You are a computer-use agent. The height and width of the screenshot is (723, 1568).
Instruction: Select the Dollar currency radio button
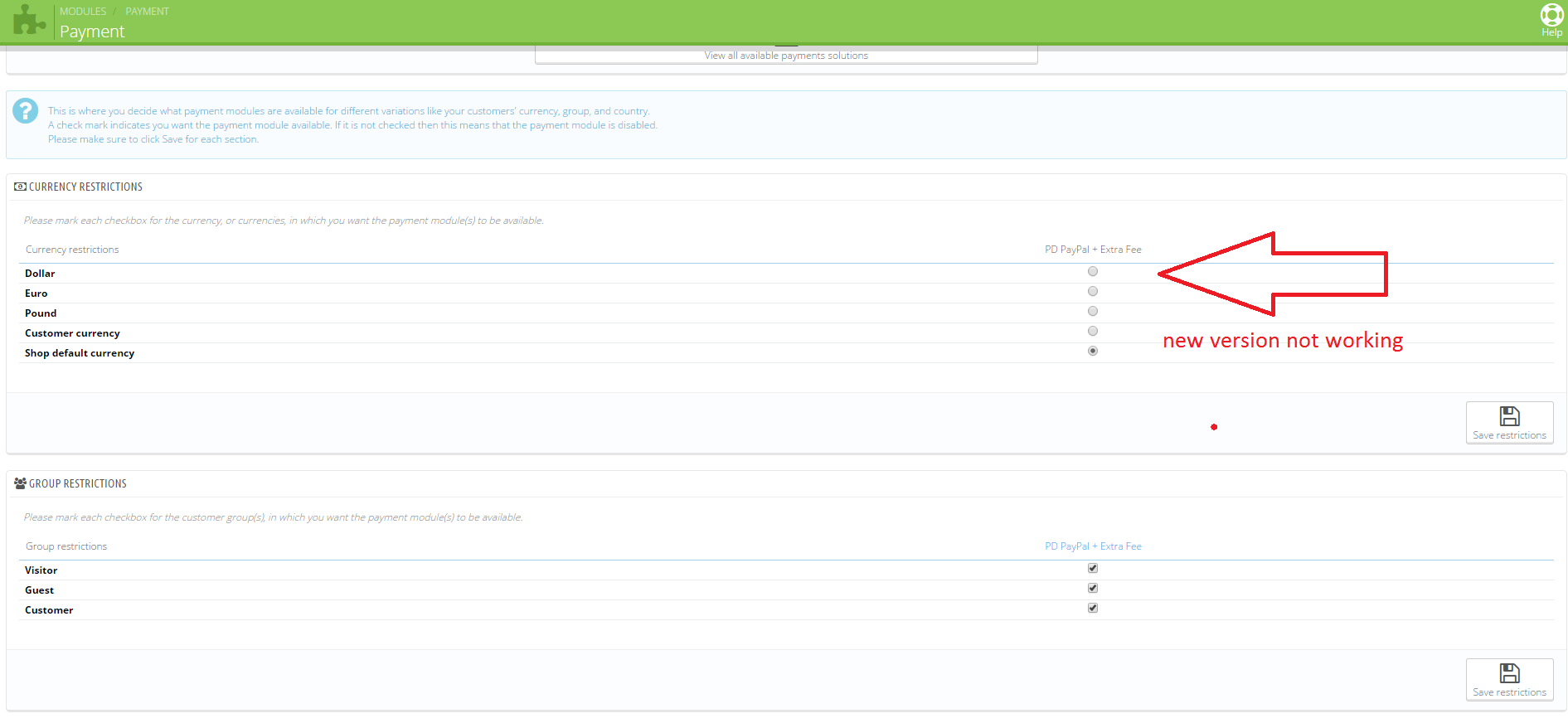tap(1093, 272)
